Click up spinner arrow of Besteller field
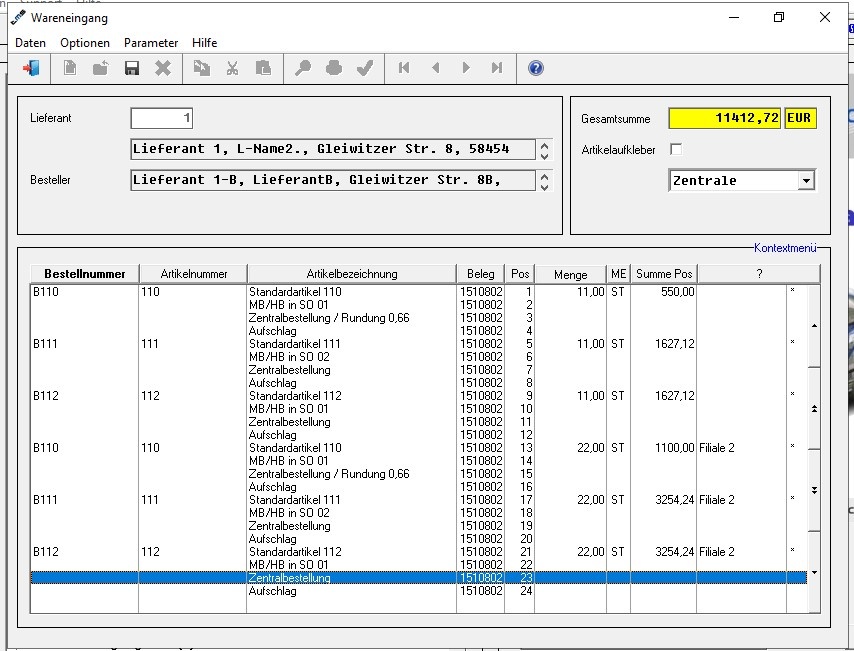This screenshot has height=651, width=854. [x=544, y=176]
